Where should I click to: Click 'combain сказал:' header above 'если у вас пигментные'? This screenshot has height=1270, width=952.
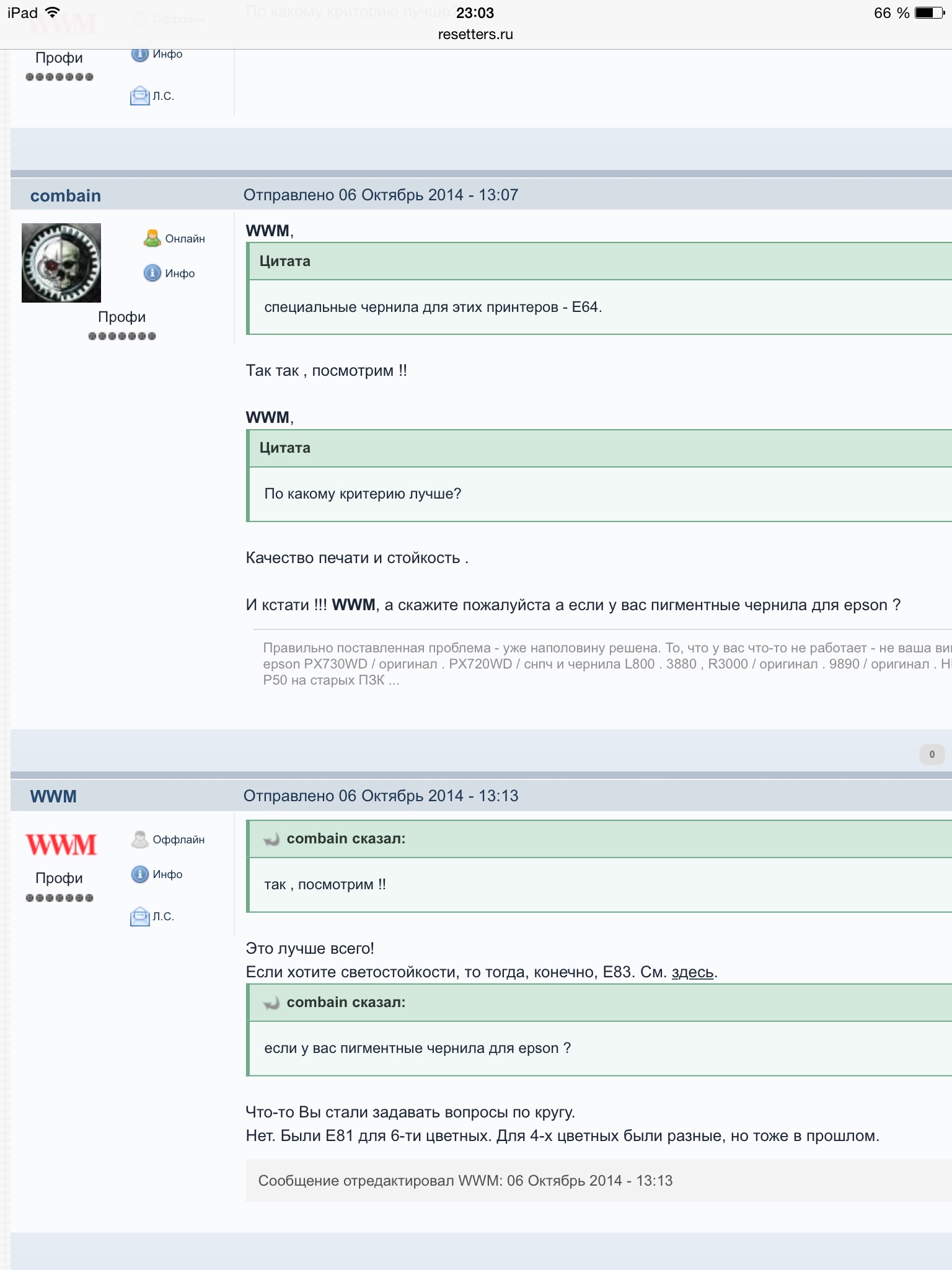coord(346,1002)
